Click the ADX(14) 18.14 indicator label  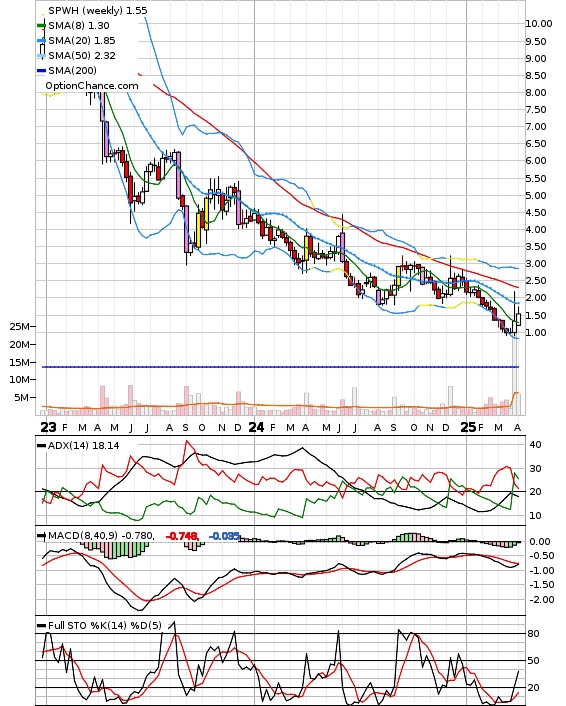coord(83,445)
